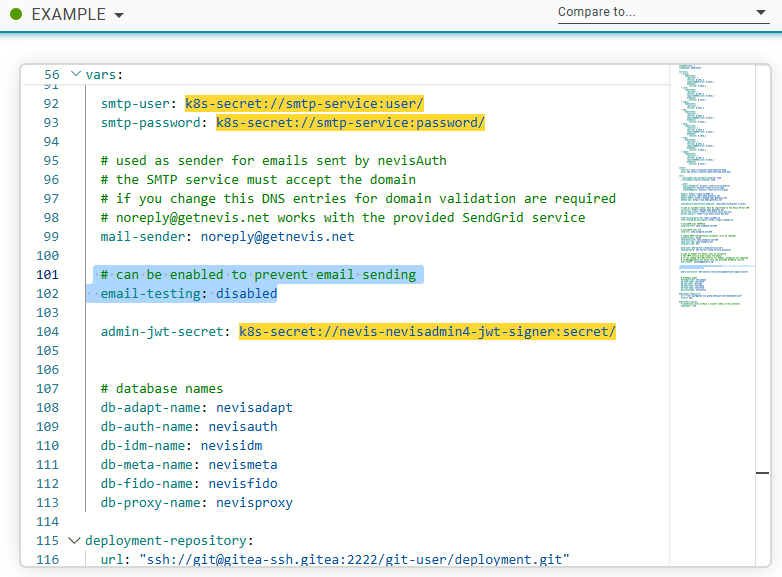
Task: Click the vertical scrollbar track of editor
Action: point(763,316)
